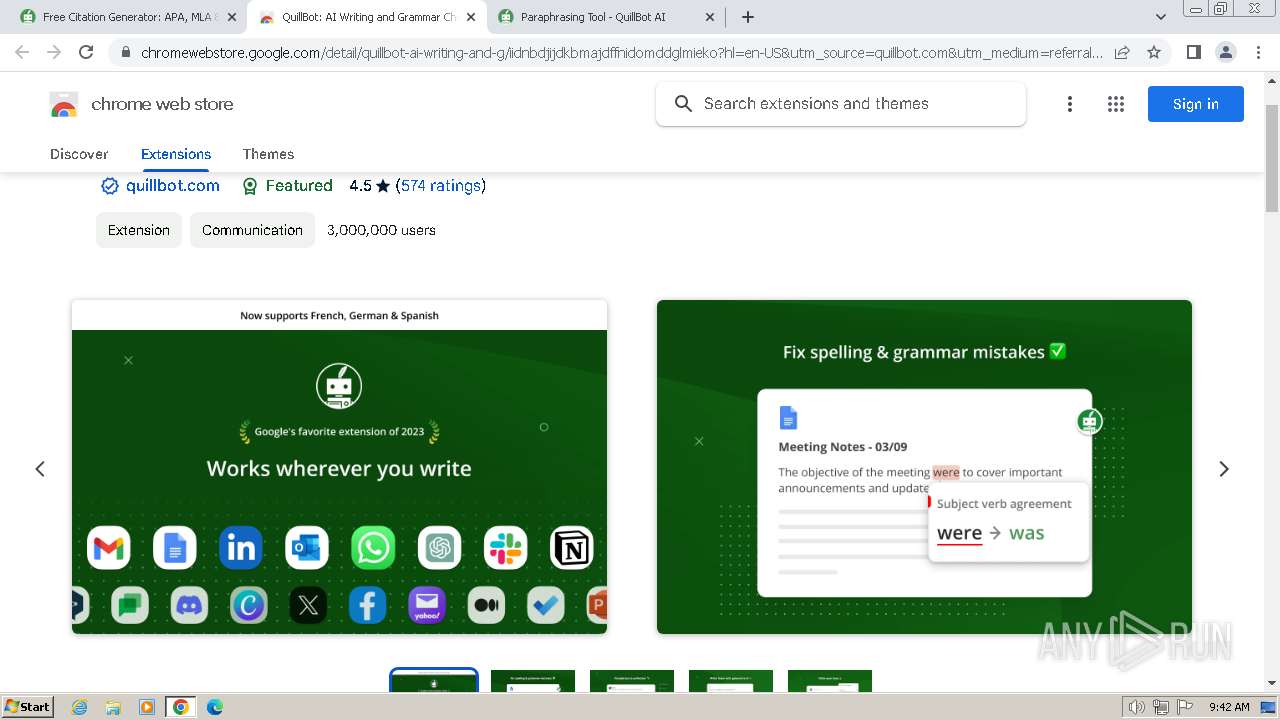The image size is (1280, 720).
Task: Launch Internet Explorer from the taskbar
Action: click(79, 707)
